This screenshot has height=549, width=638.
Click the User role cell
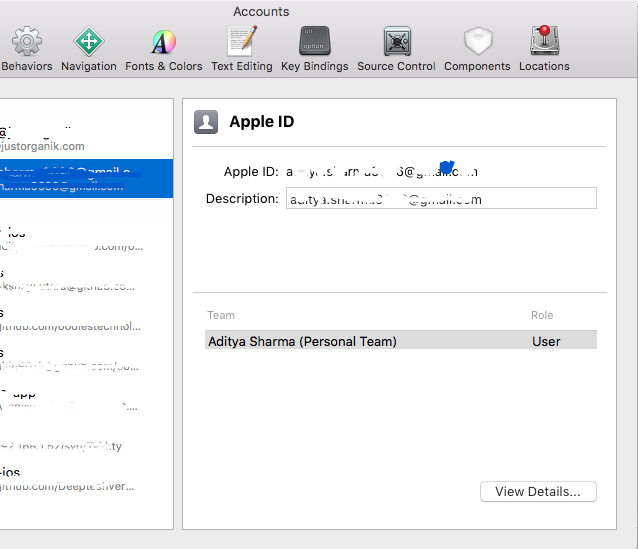click(546, 341)
